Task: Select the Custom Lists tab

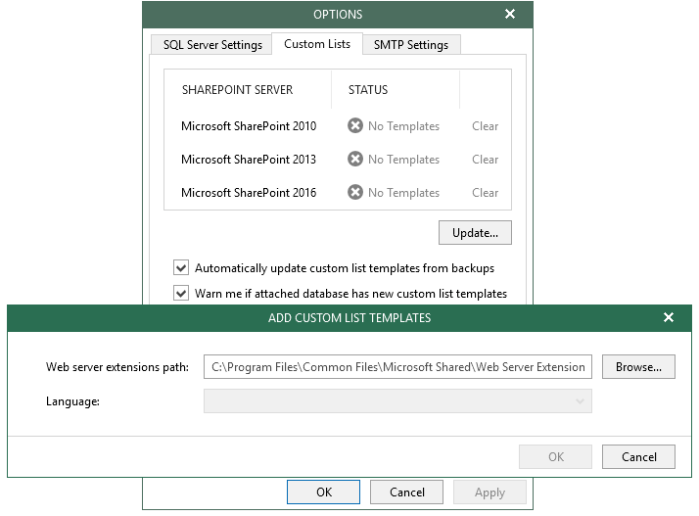Action: pyautogui.click(x=317, y=44)
